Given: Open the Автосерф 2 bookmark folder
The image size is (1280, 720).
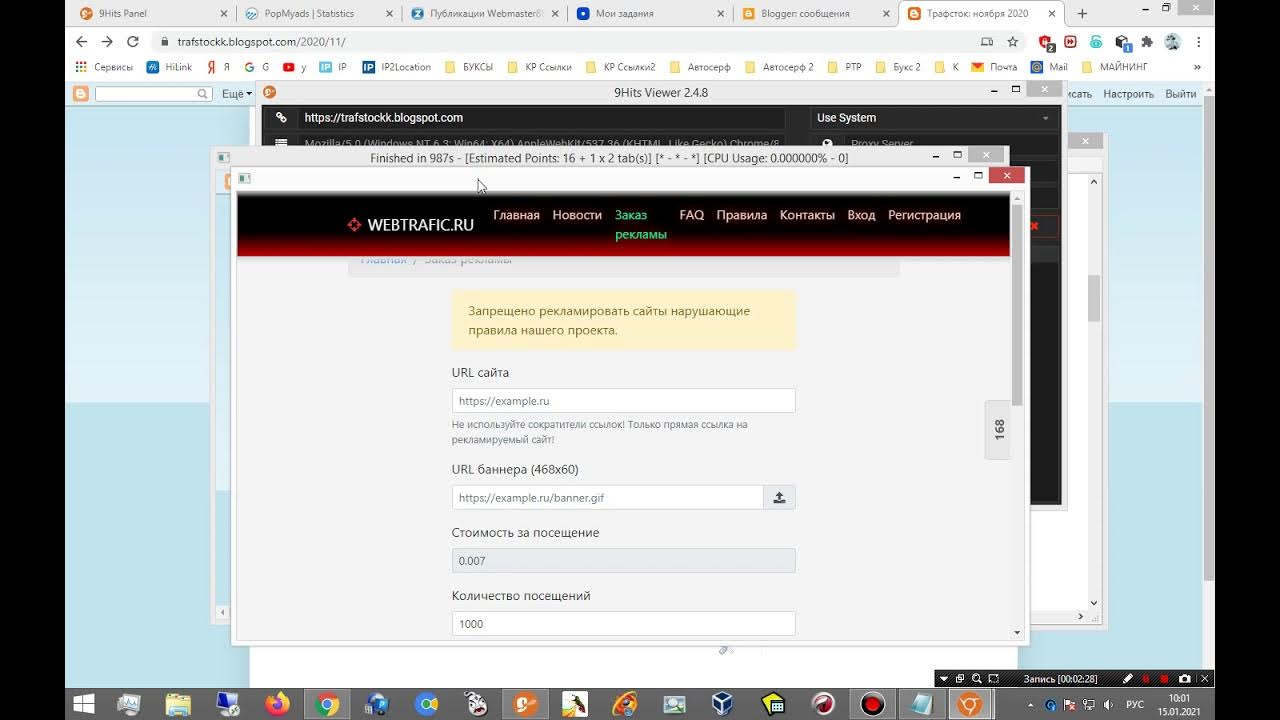Looking at the screenshot, I should click(778, 67).
